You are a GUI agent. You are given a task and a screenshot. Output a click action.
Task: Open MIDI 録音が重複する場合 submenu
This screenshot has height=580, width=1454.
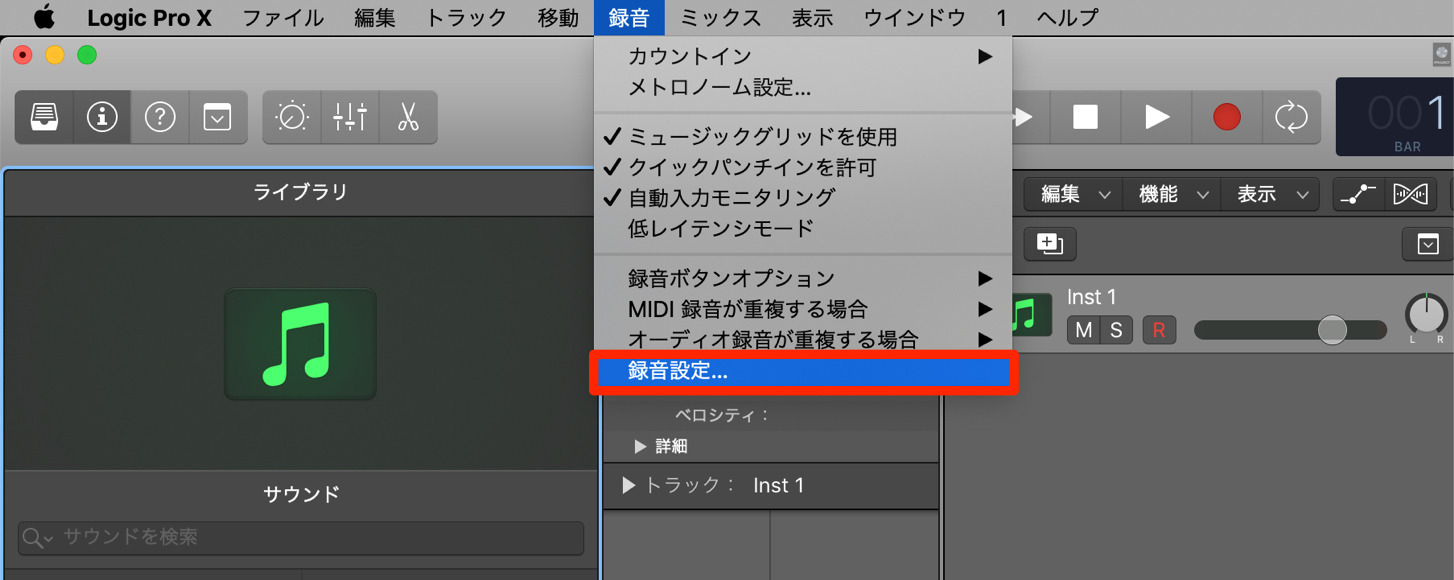tap(803, 308)
